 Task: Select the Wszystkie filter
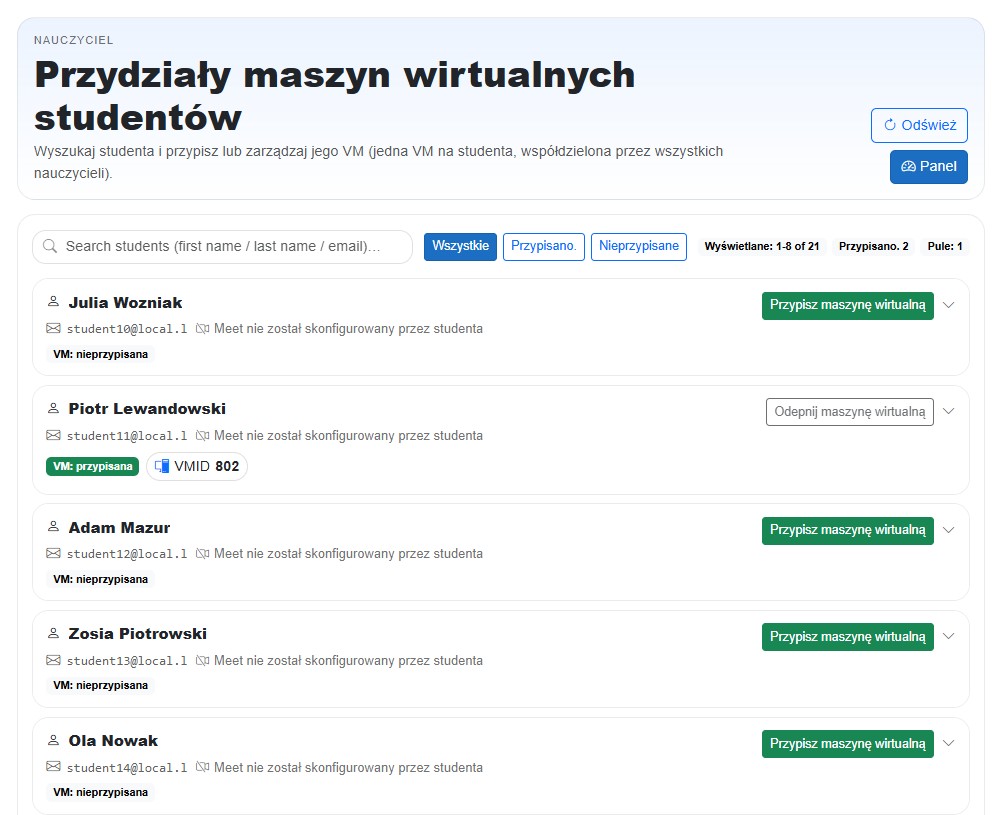pos(460,246)
